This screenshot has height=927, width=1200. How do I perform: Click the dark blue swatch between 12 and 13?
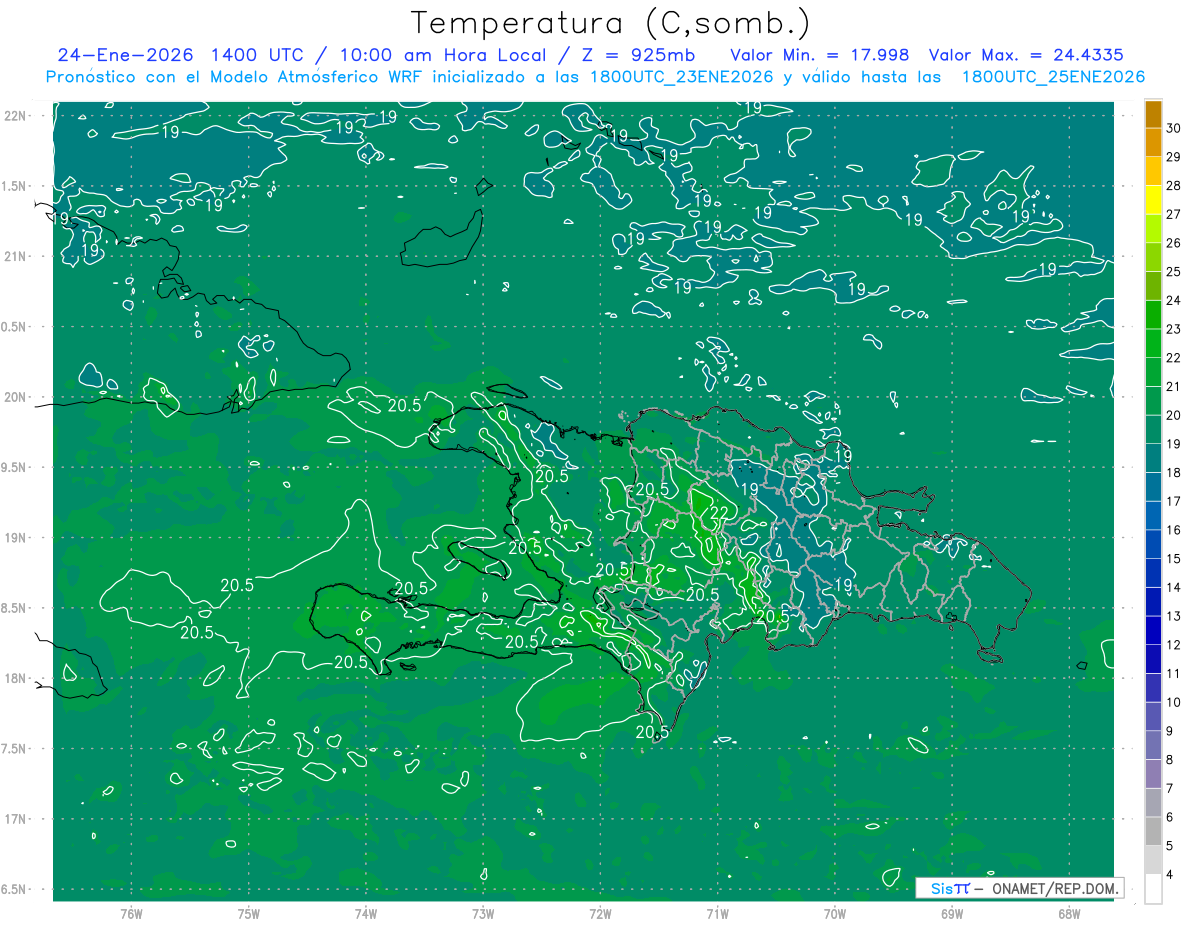point(1153,631)
